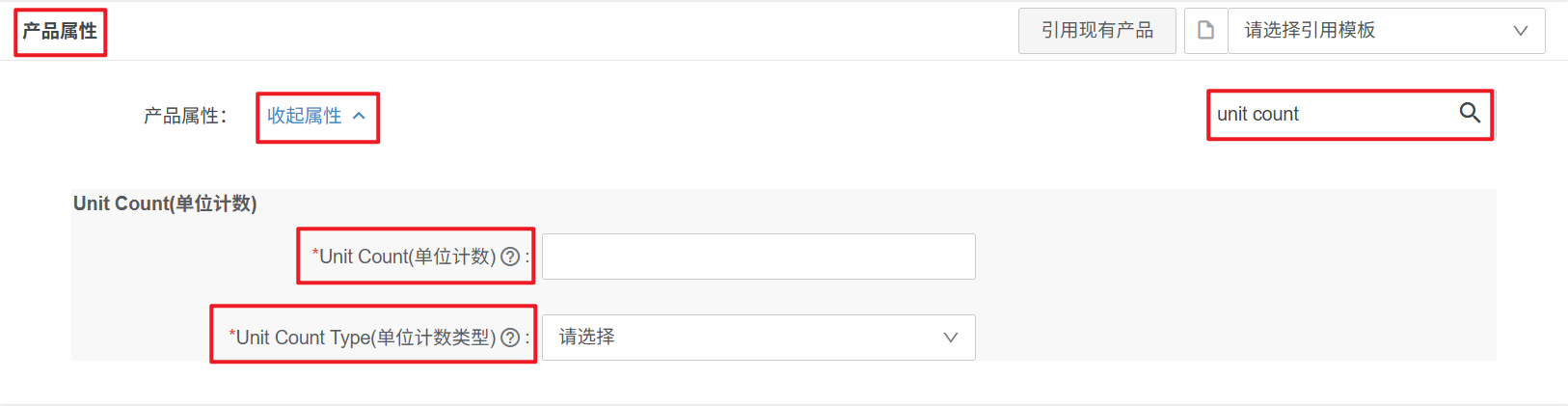Click help icon next to Unit Count(单位计数)
The width and height of the screenshot is (1568, 406).
point(510,257)
